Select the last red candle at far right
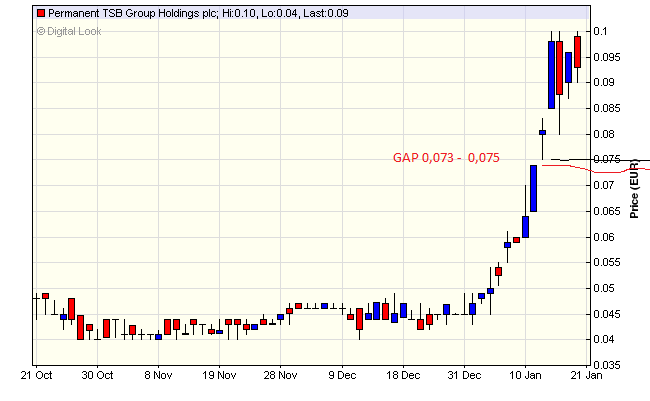The width and height of the screenshot is (650, 401). click(x=577, y=51)
